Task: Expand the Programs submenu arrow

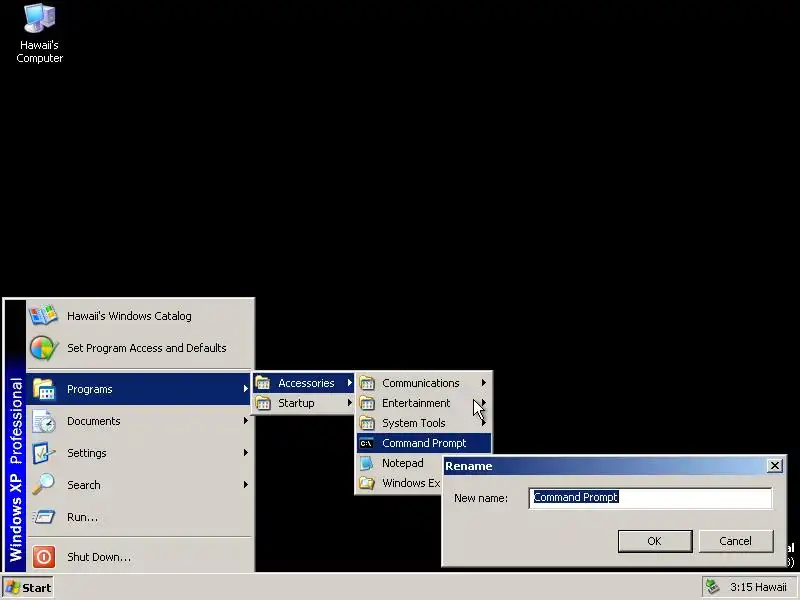Action: (x=245, y=389)
